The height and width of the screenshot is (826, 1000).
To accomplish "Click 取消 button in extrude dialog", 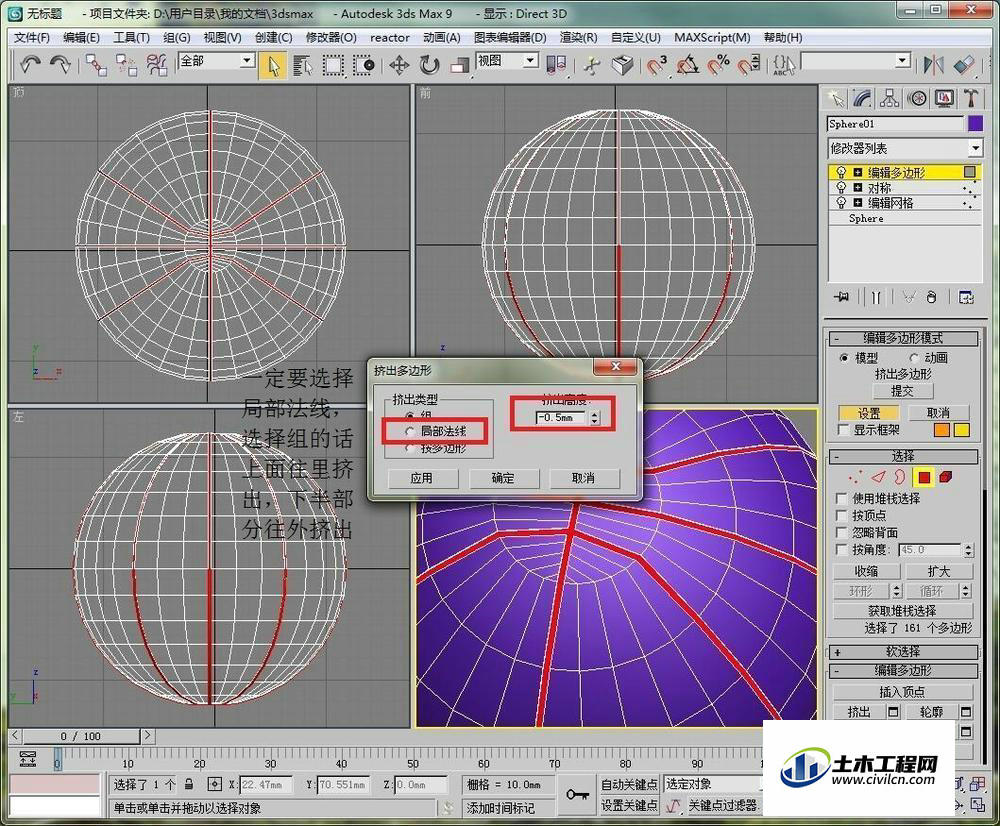I will 583,478.
